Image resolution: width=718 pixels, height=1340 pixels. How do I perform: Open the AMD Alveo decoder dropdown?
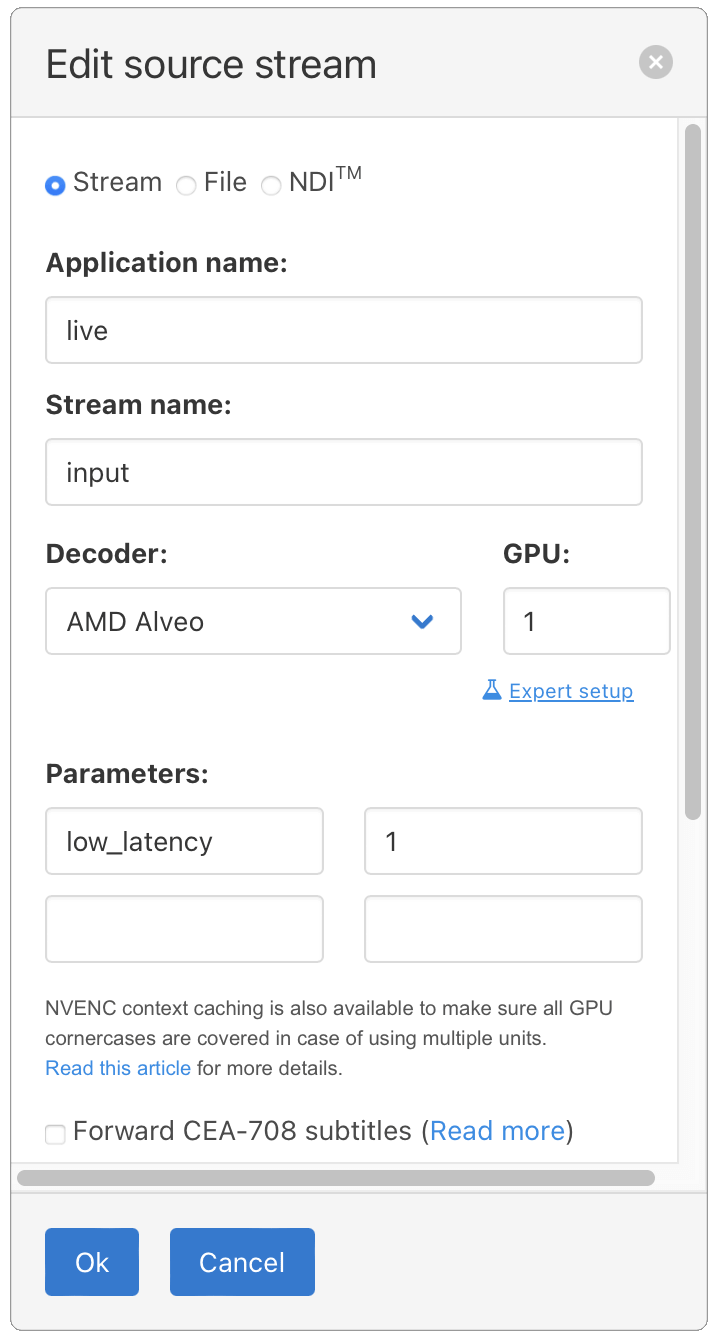point(253,621)
